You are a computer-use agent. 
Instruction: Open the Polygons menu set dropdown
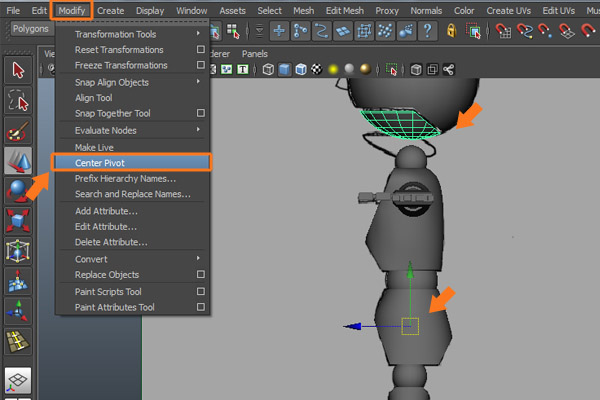coord(32,30)
